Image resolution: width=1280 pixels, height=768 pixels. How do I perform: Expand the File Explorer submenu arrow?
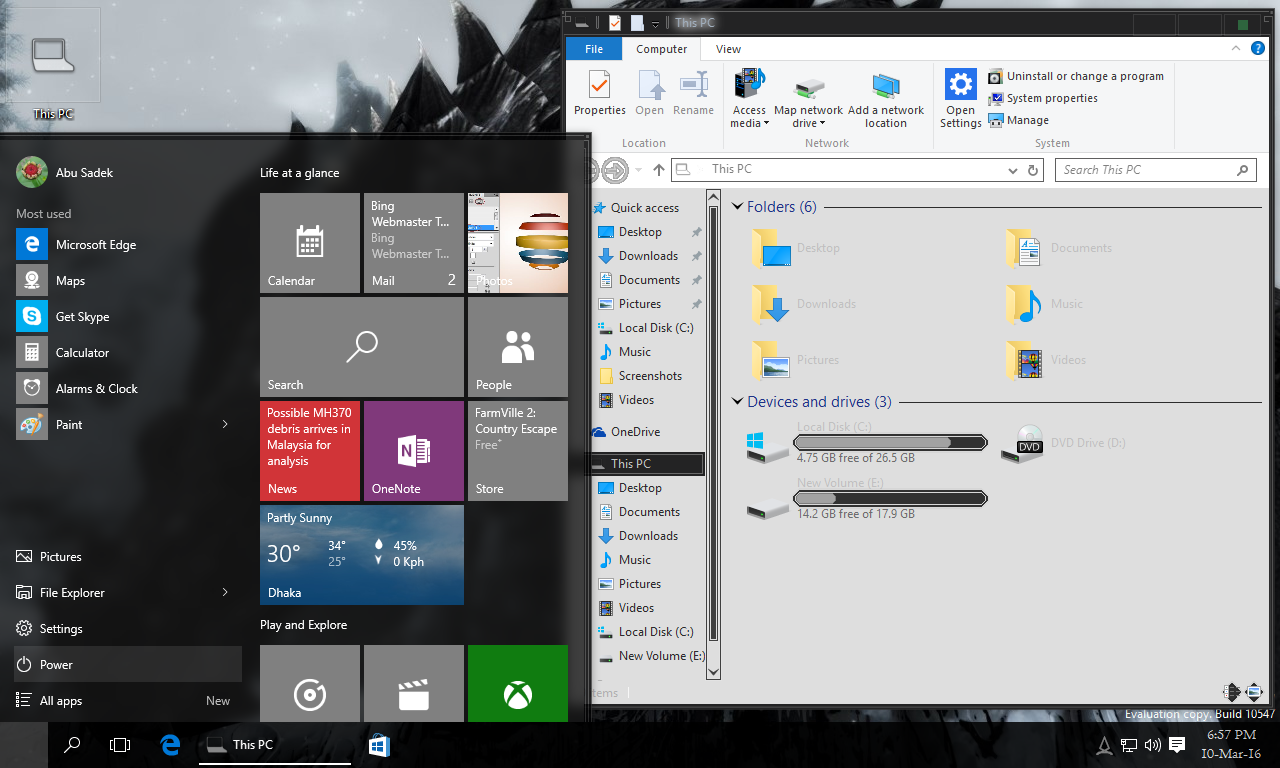(225, 593)
